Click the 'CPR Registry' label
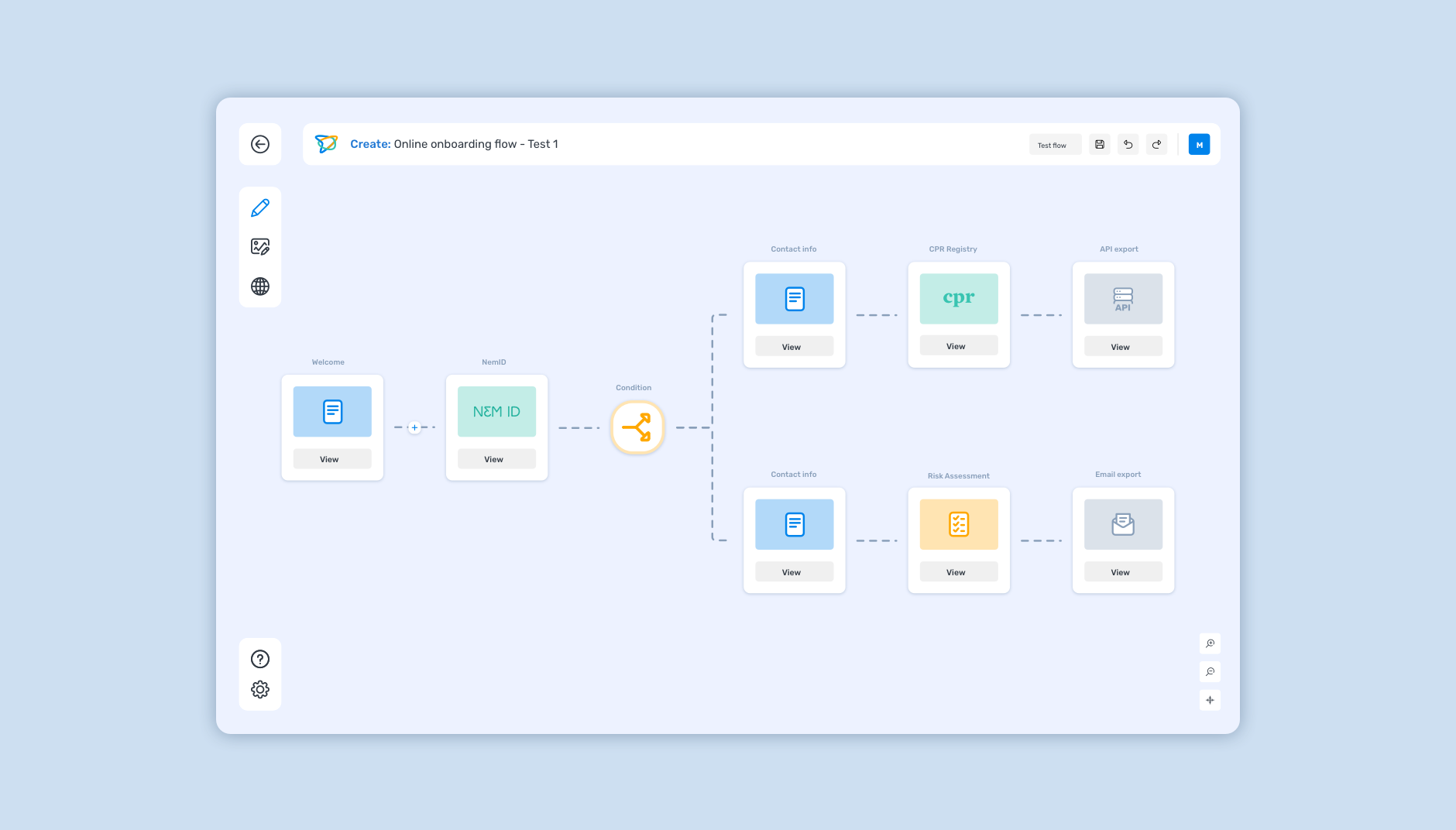The width and height of the screenshot is (1456, 830). 953,249
